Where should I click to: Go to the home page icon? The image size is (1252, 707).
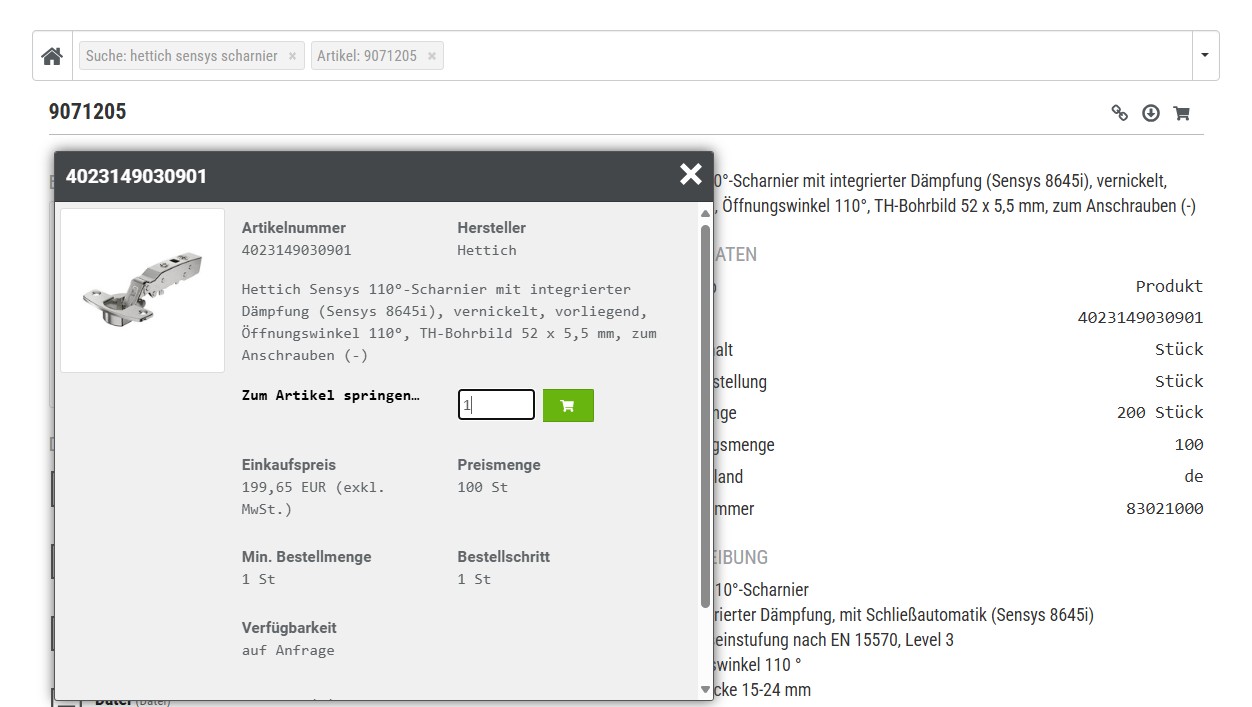coord(53,56)
